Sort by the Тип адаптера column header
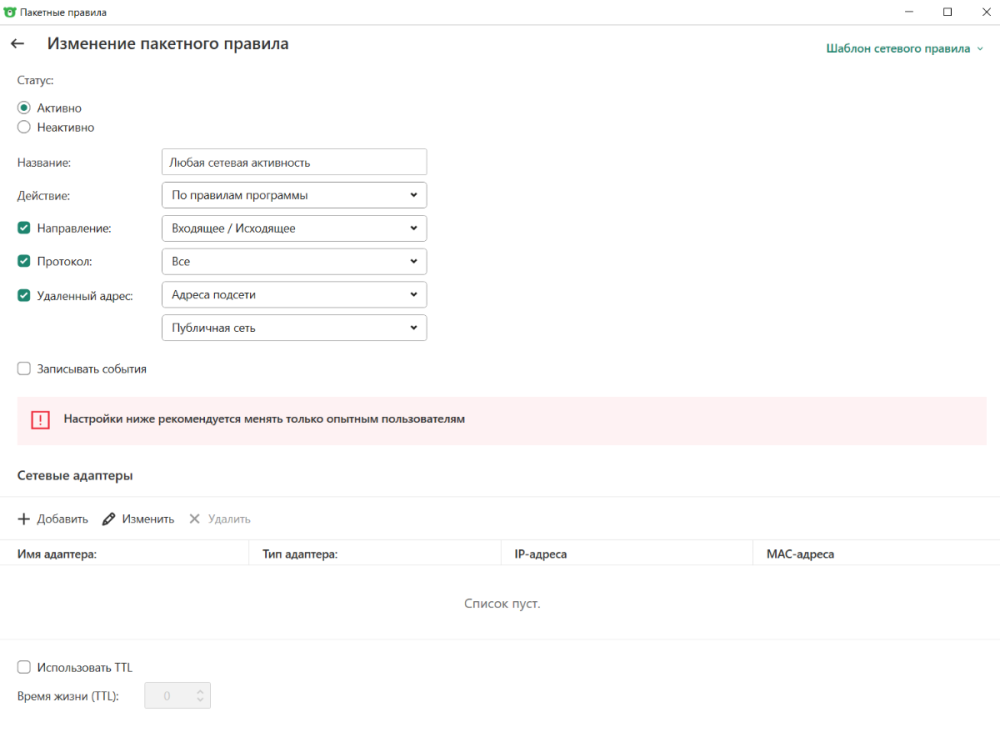The image size is (1000, 732). coord(300,554)
